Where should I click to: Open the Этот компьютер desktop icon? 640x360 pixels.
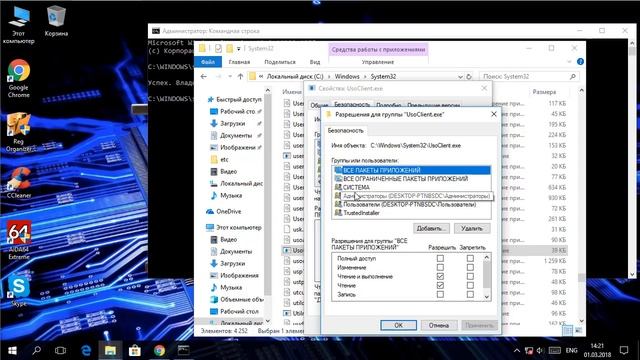pos(18,24)
